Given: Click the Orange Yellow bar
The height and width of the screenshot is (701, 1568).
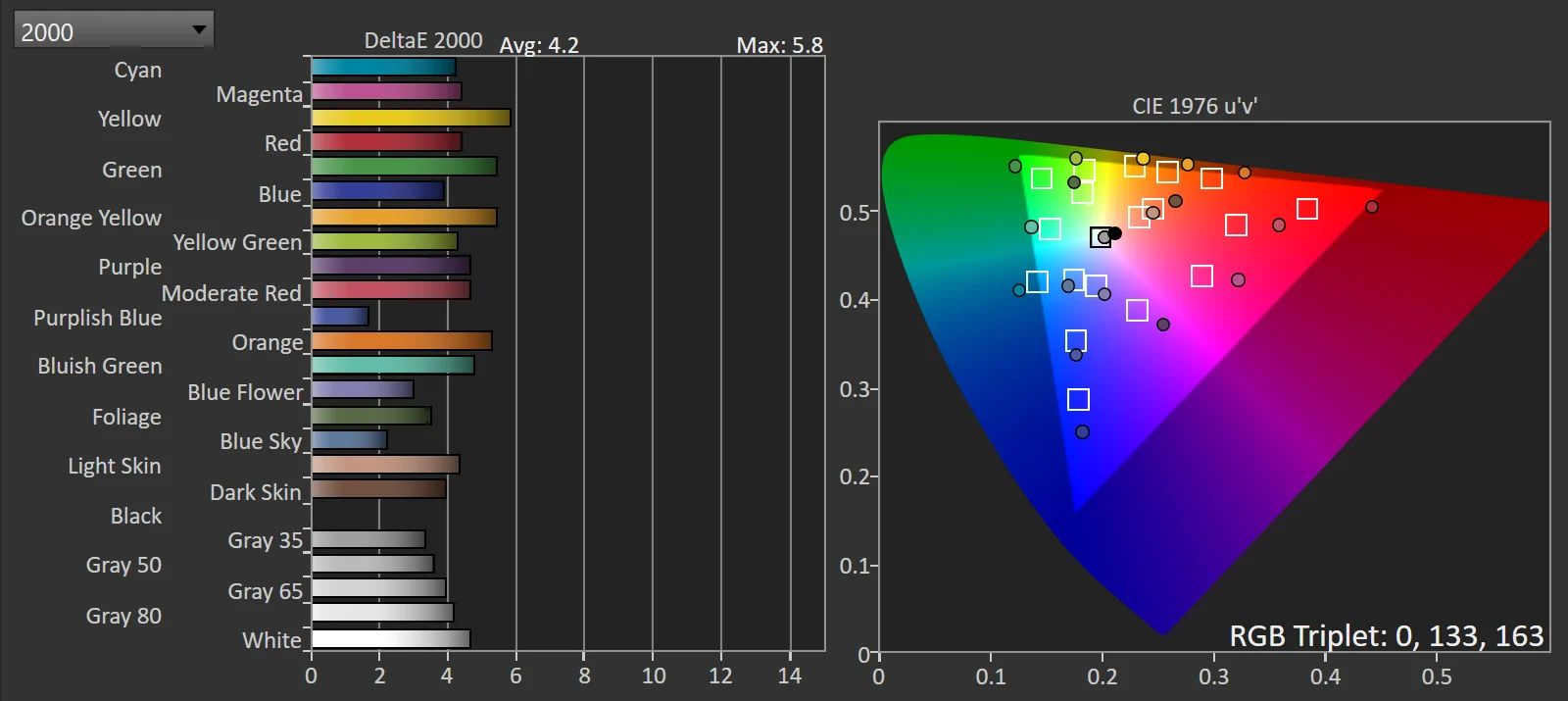Looking at the screenshot, I should pyautogui.click(x=404, y=217).
